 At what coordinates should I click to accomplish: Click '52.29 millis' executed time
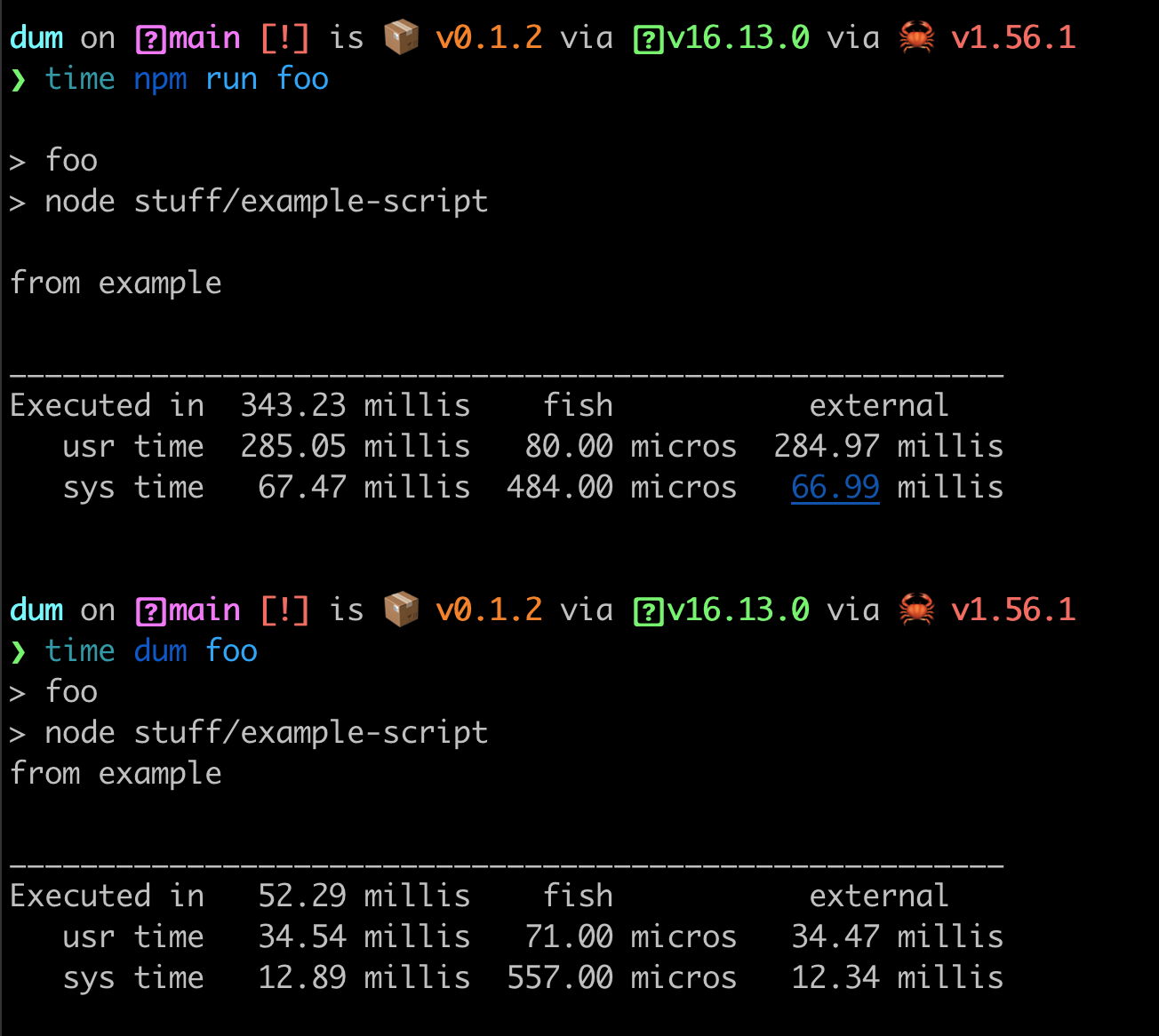click(364, 896)
